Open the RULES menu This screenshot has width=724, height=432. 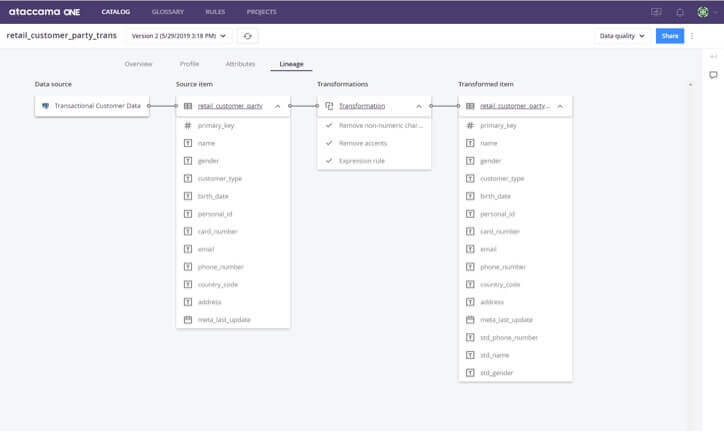pos(215,12)
